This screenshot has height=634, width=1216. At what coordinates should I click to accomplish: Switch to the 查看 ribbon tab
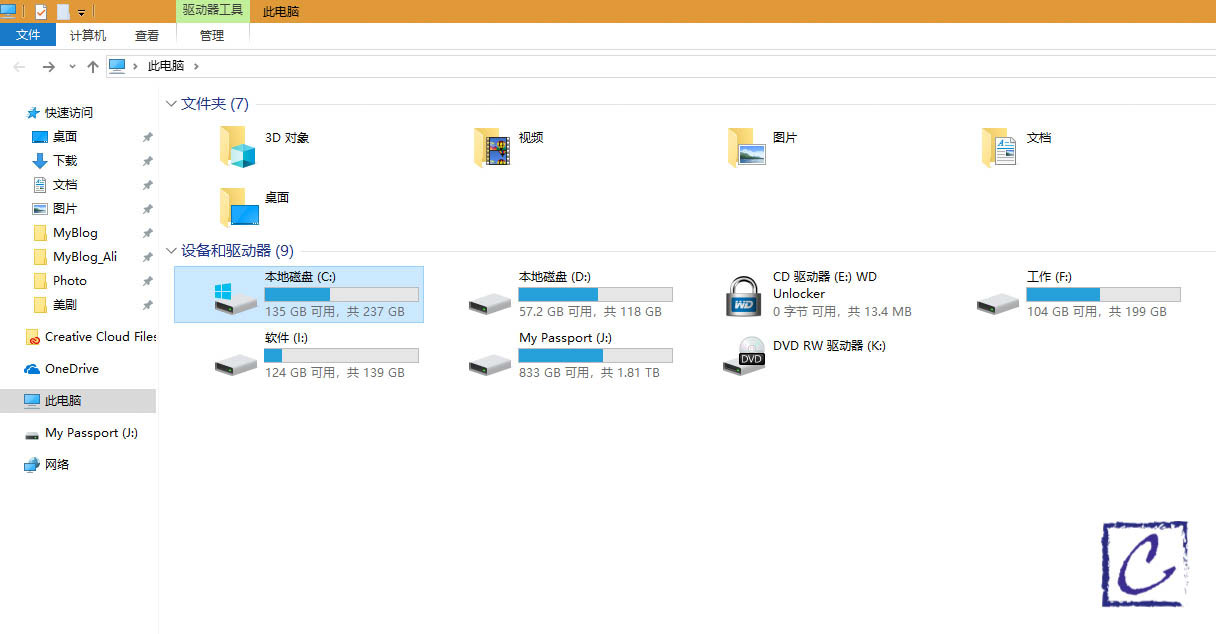coord(147,35)
